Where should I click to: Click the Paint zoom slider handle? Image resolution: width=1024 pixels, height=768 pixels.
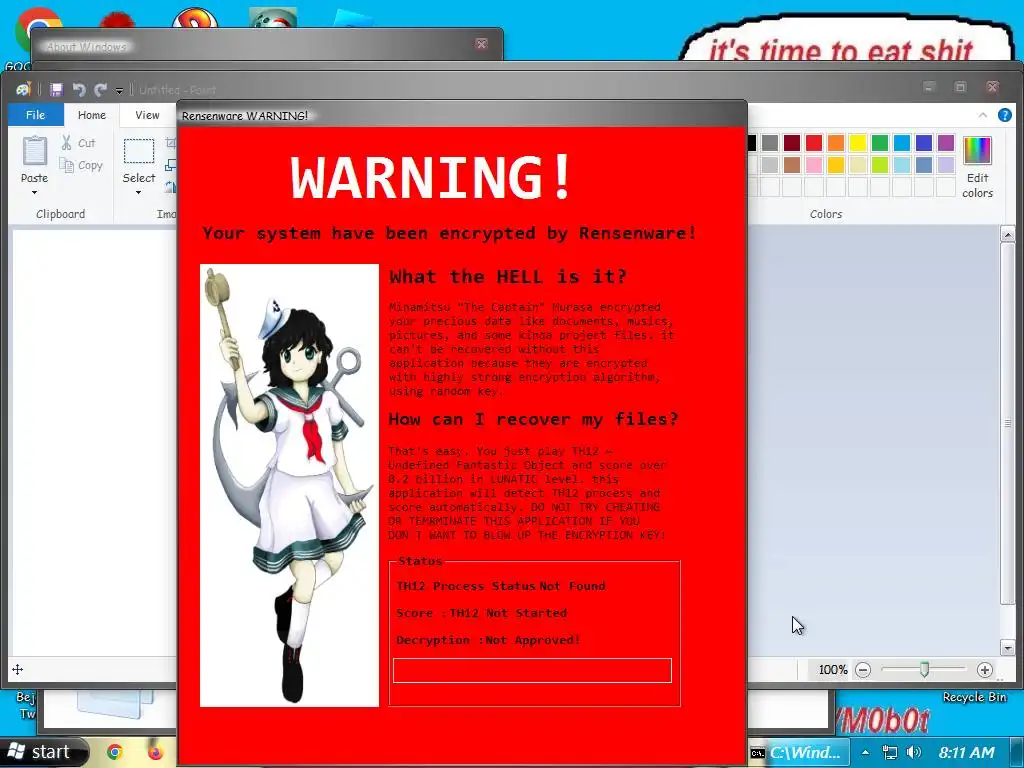tap(924, 669)
